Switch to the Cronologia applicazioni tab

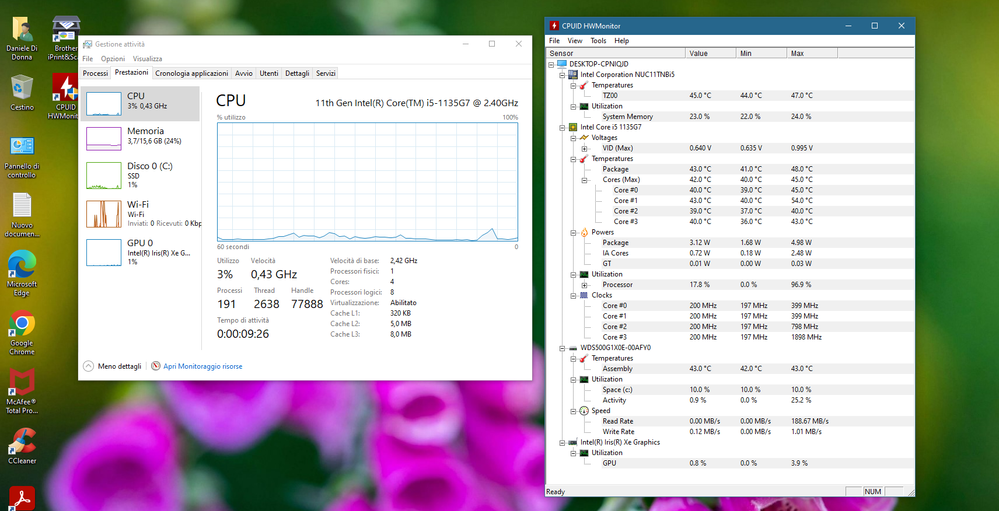pyautogui.click(x=191, y=73)
